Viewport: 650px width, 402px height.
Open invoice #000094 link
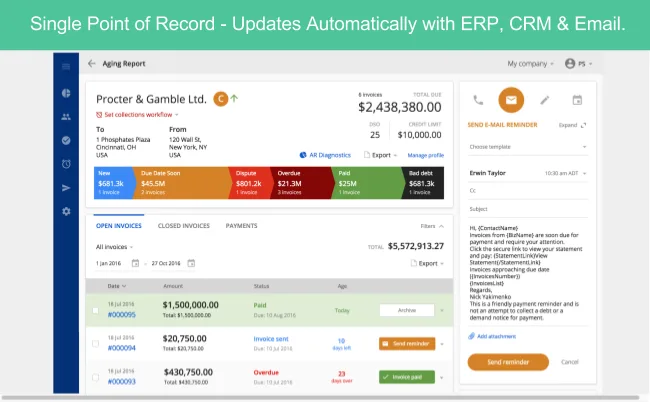(x=121, y=348)
